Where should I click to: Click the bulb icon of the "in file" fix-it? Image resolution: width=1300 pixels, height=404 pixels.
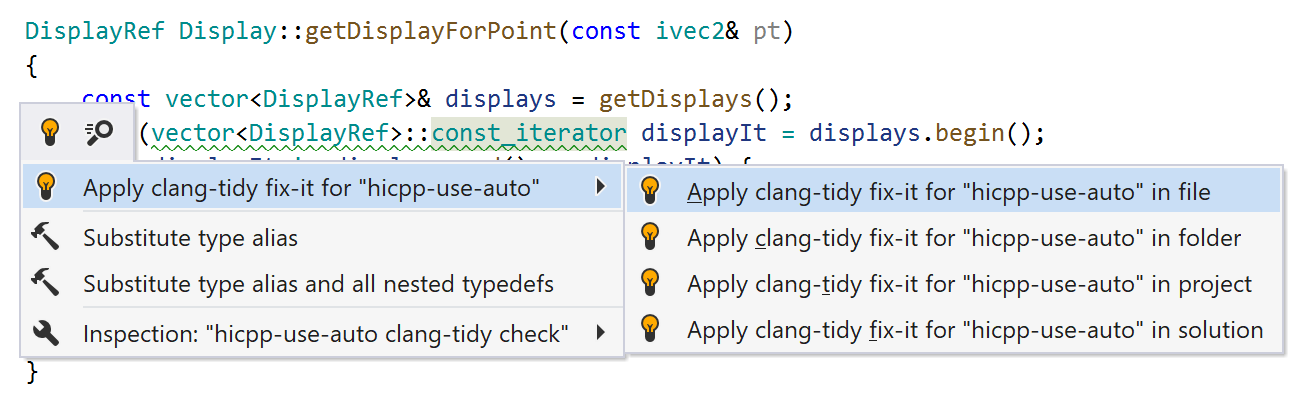pos(651,191)
